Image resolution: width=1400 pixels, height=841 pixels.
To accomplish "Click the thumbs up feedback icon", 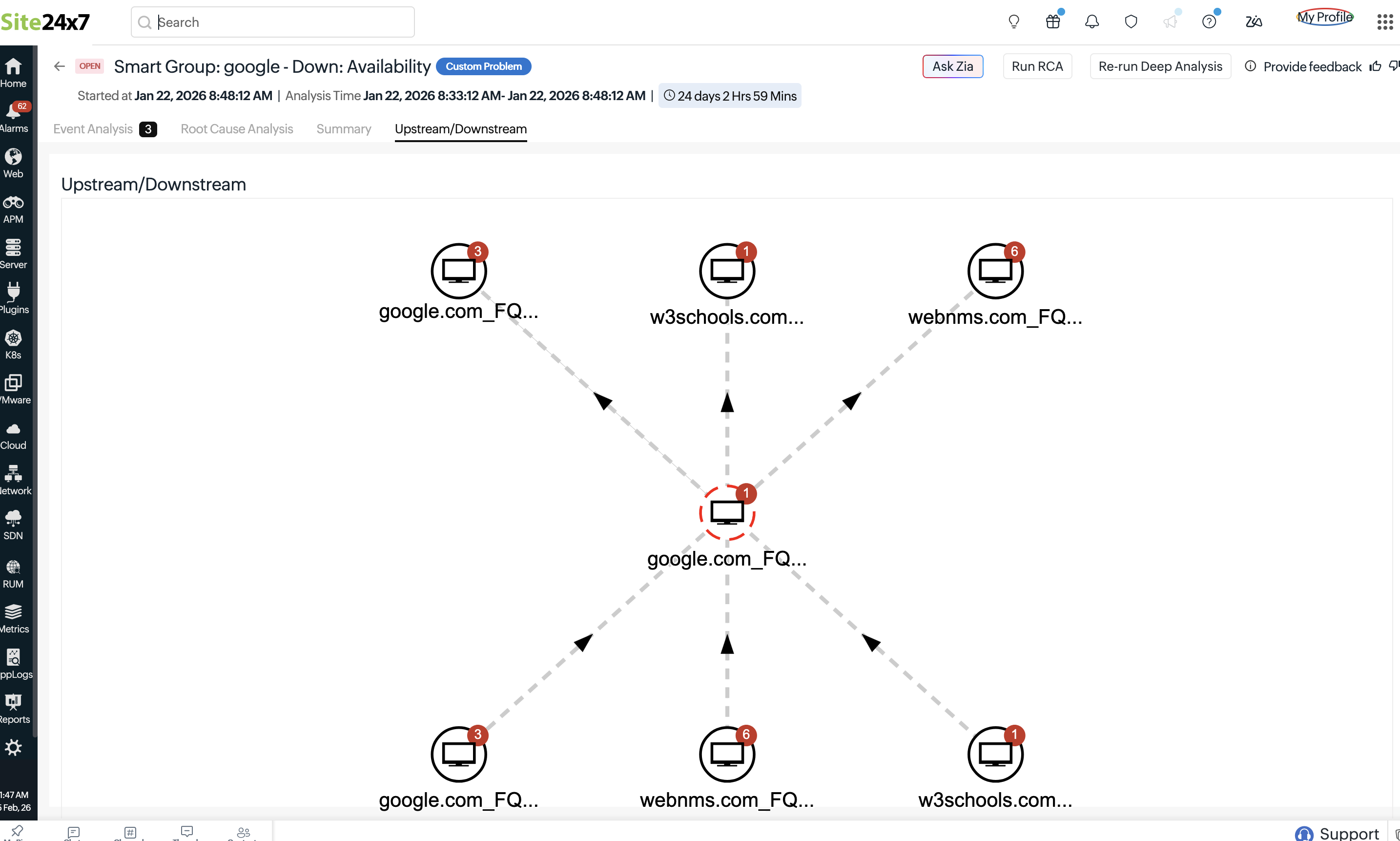I will [1375, 66].
